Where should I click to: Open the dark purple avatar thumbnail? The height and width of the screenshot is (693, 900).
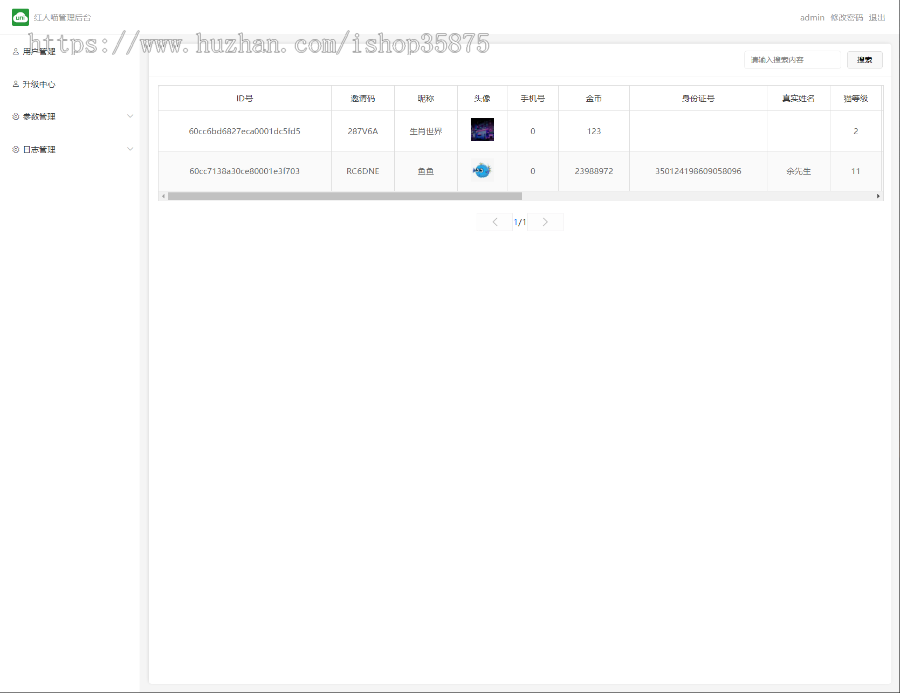click(x=482, y=129)
